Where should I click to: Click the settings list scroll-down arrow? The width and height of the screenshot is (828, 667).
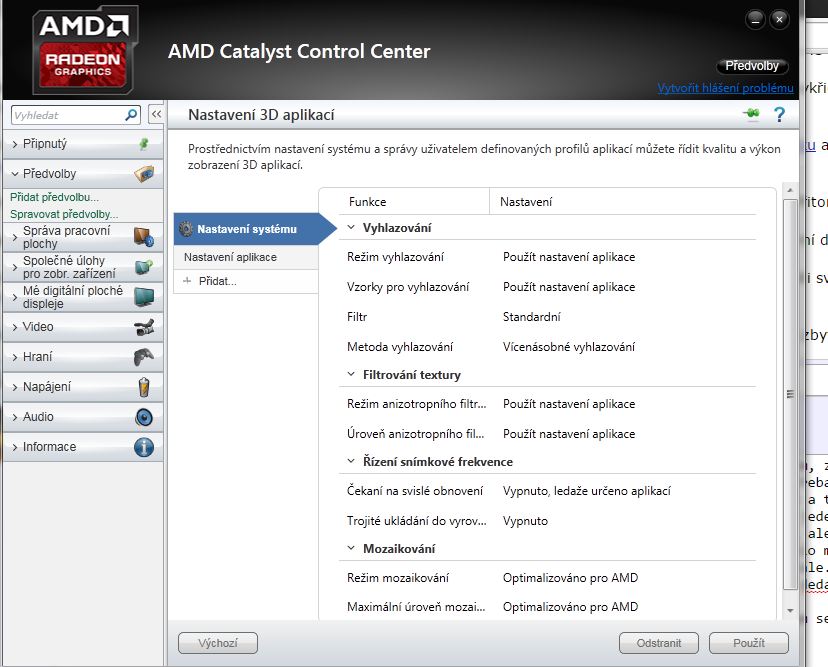pos(790,610)
